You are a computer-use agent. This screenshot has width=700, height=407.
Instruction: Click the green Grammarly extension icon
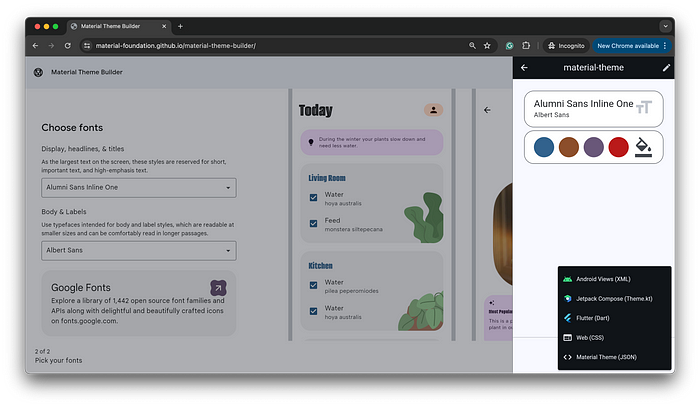(509, 46)
